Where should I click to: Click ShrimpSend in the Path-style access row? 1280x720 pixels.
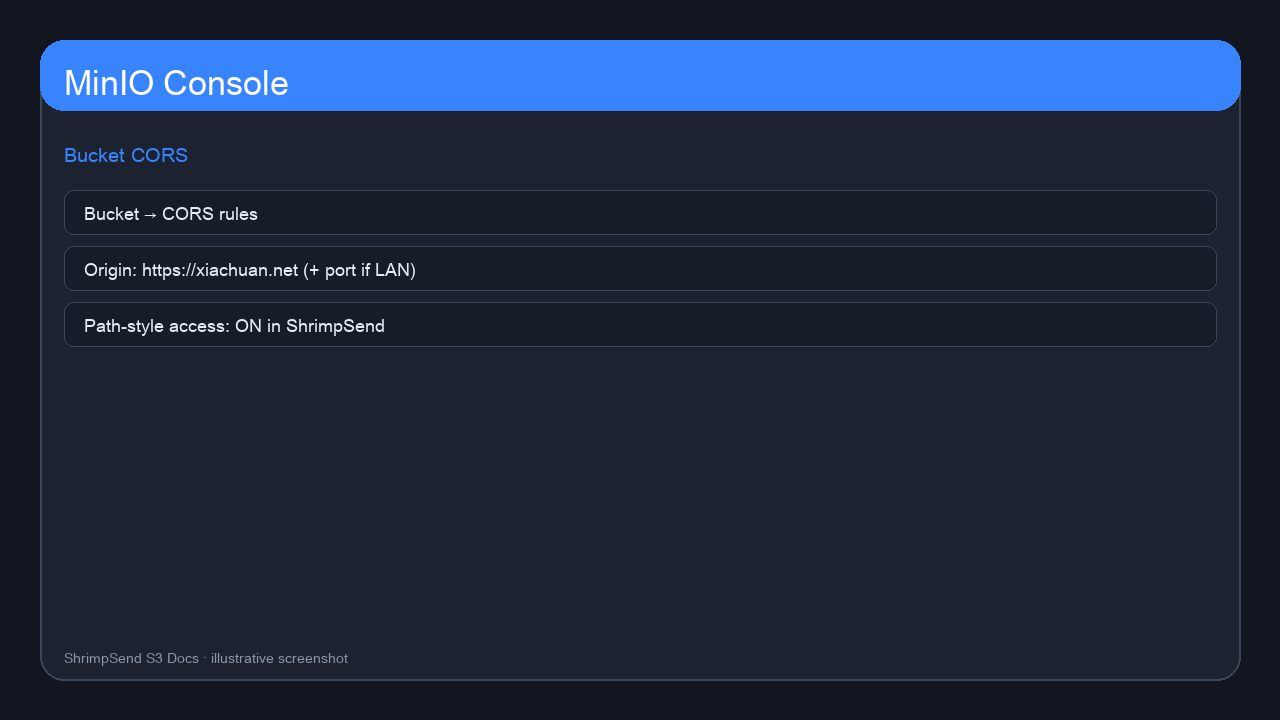coord(335,326)
